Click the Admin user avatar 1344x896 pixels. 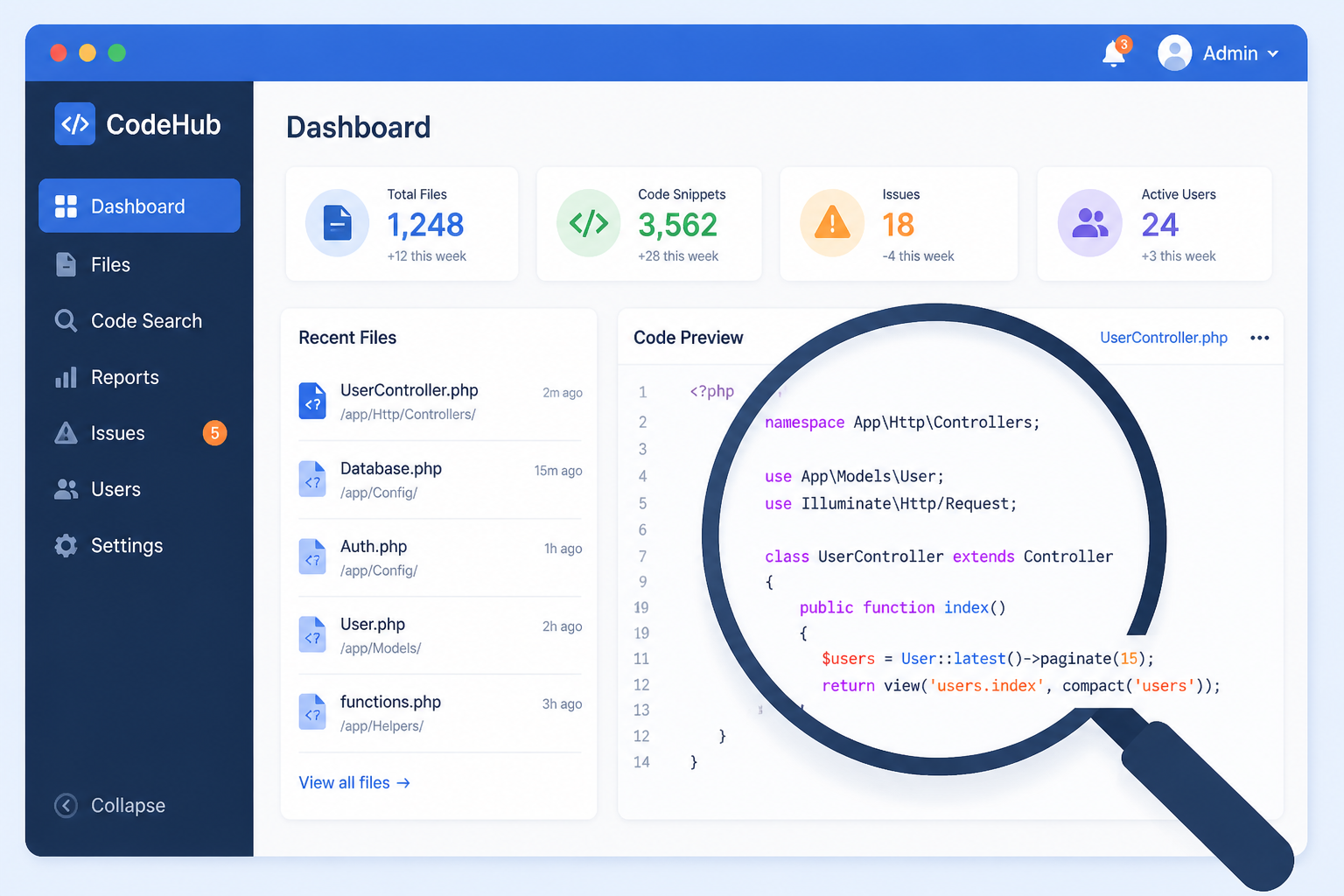point(1174,52)
